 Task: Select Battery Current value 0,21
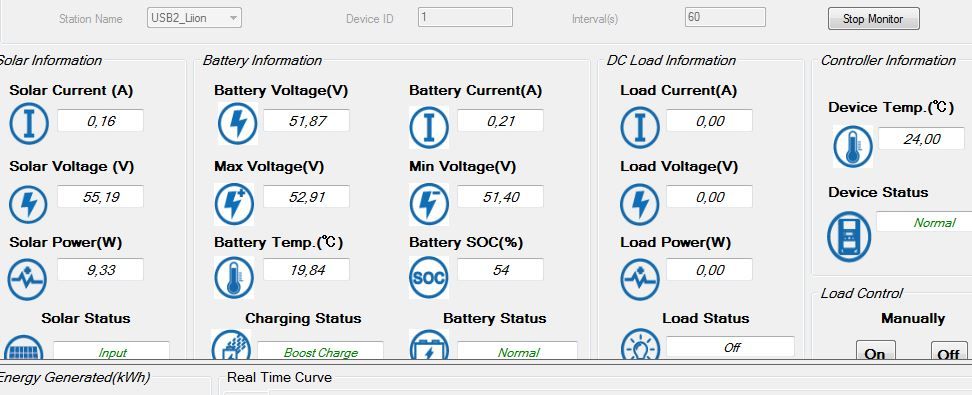pyautogui.click(x=500, y=121)
